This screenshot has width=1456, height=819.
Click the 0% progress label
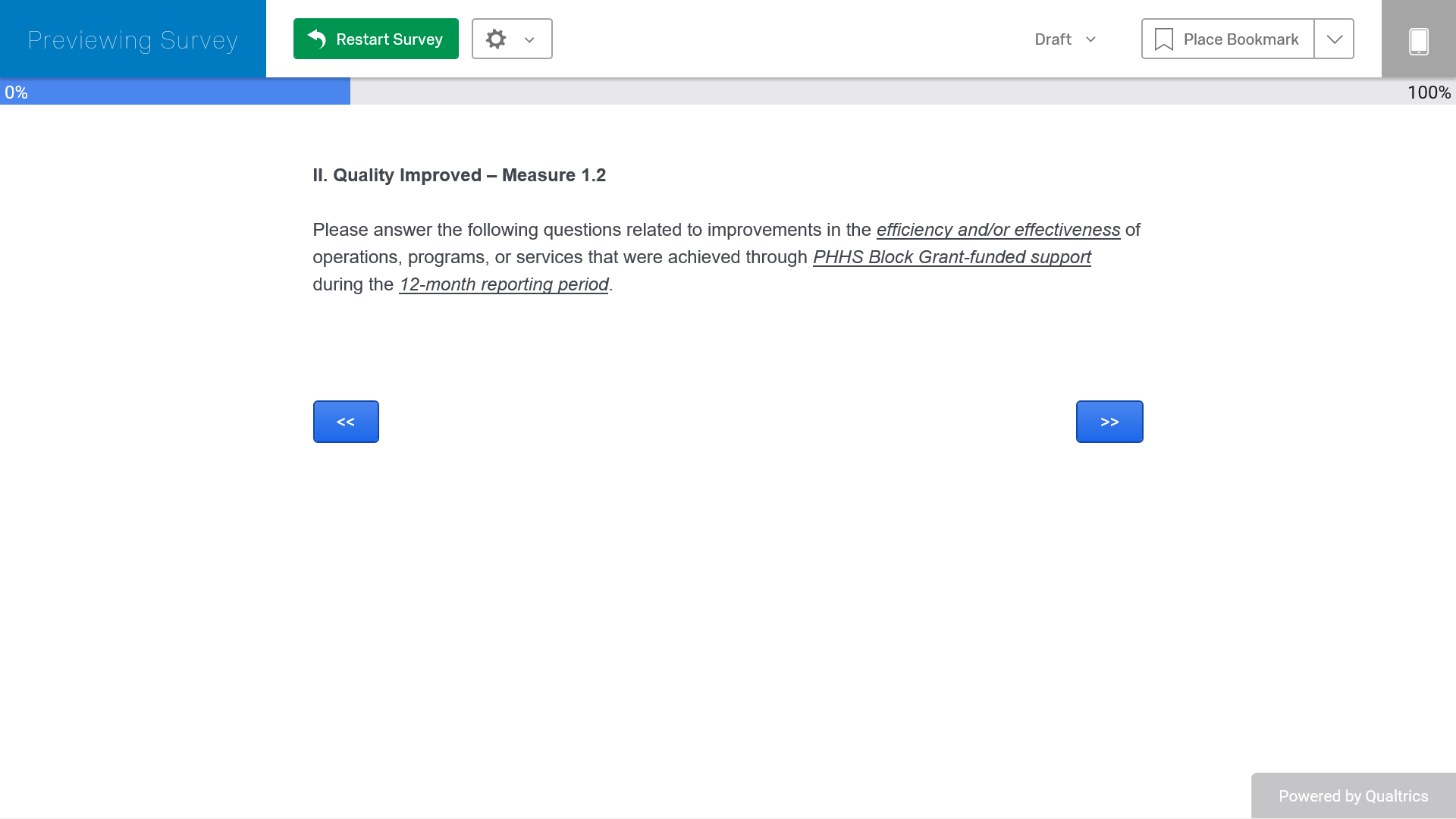[x=16, y=93]
